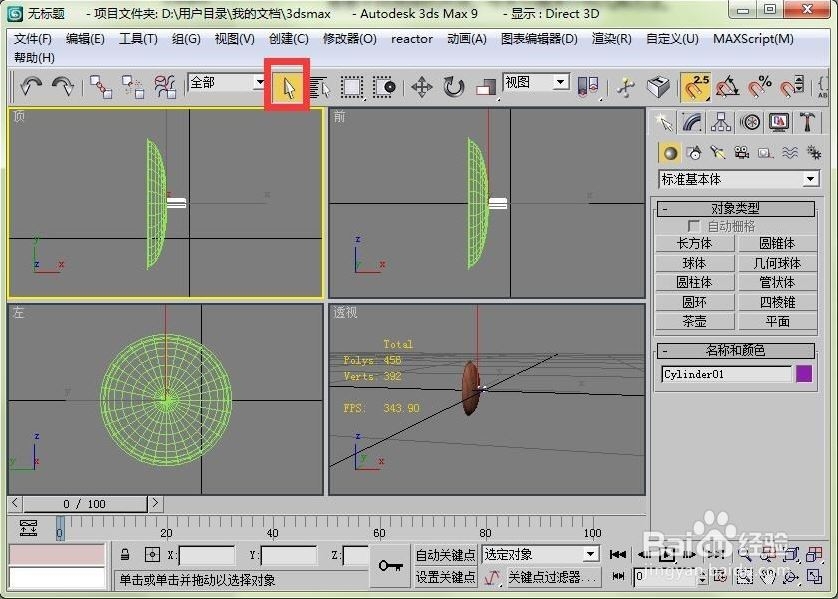Screen dimensions: 838x599
Task: Open the 帮助(H) menu
Action: tap(34, 58)
